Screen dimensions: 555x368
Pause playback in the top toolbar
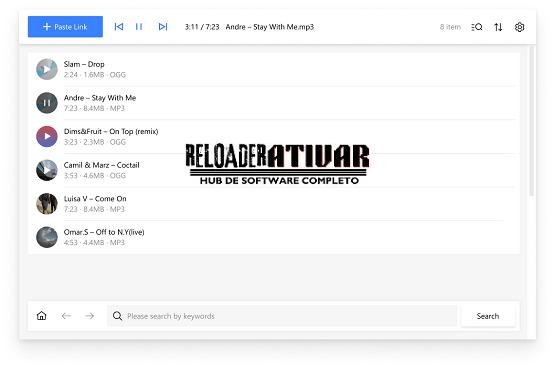(139, 27)
